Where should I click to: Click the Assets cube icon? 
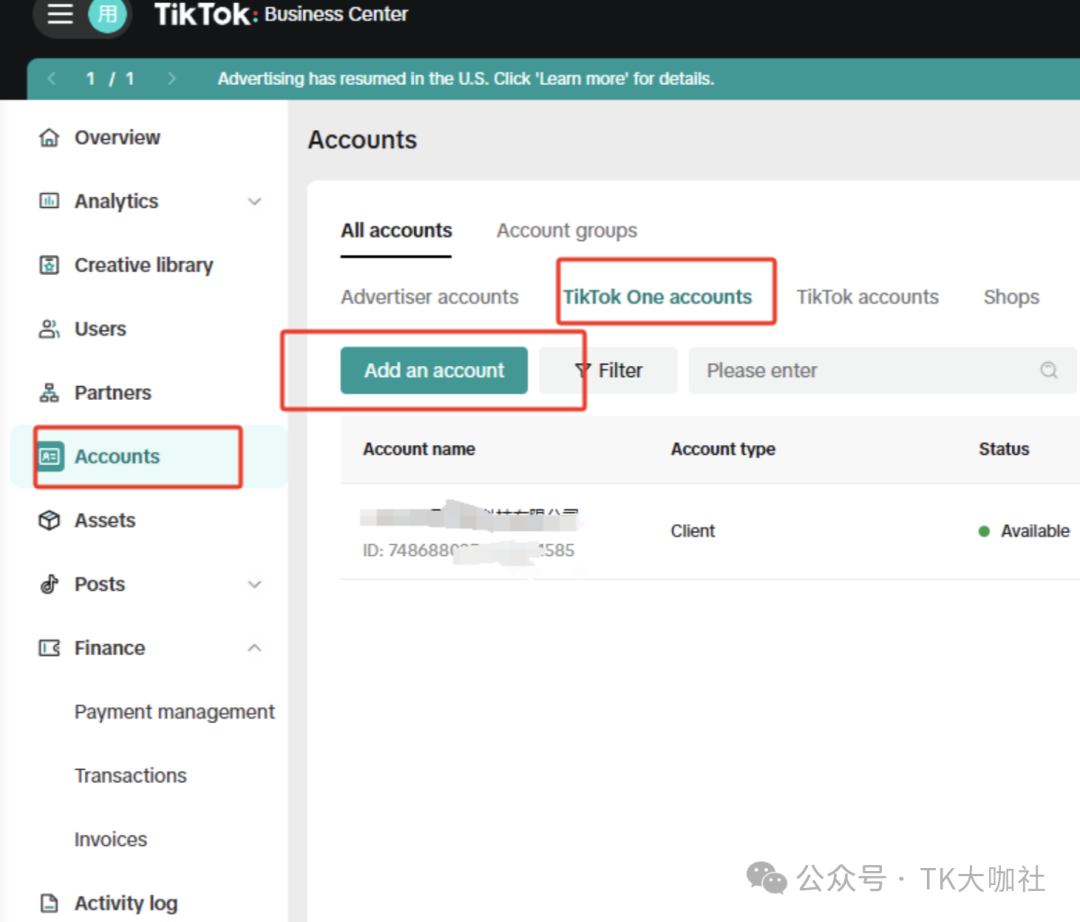point(48,520)
